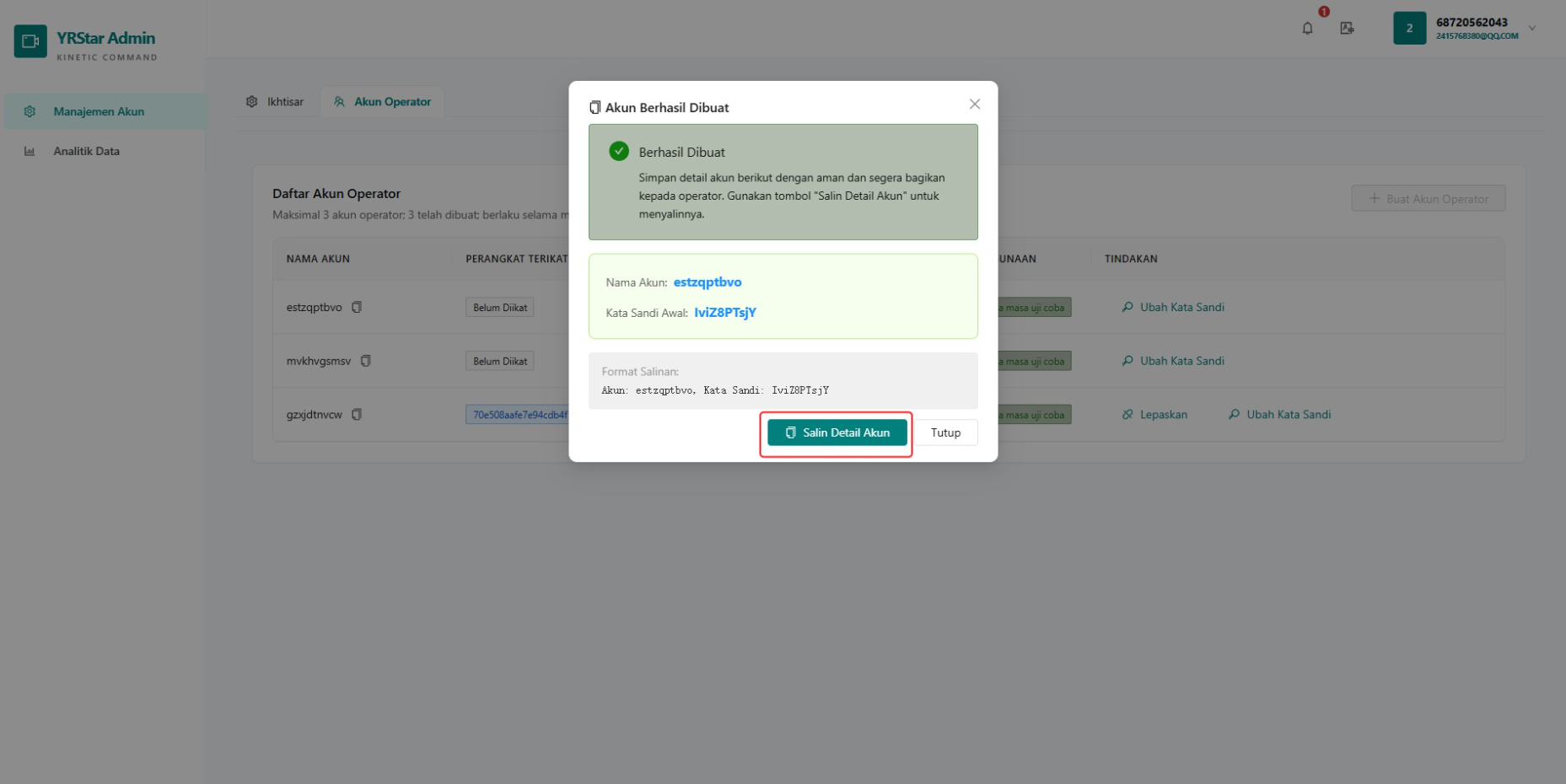Click Lepaskan for gzxjdtnvcw

1154,414
